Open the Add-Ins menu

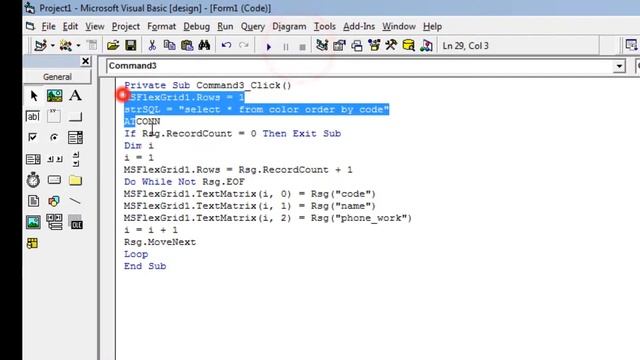tap(359, 27)
